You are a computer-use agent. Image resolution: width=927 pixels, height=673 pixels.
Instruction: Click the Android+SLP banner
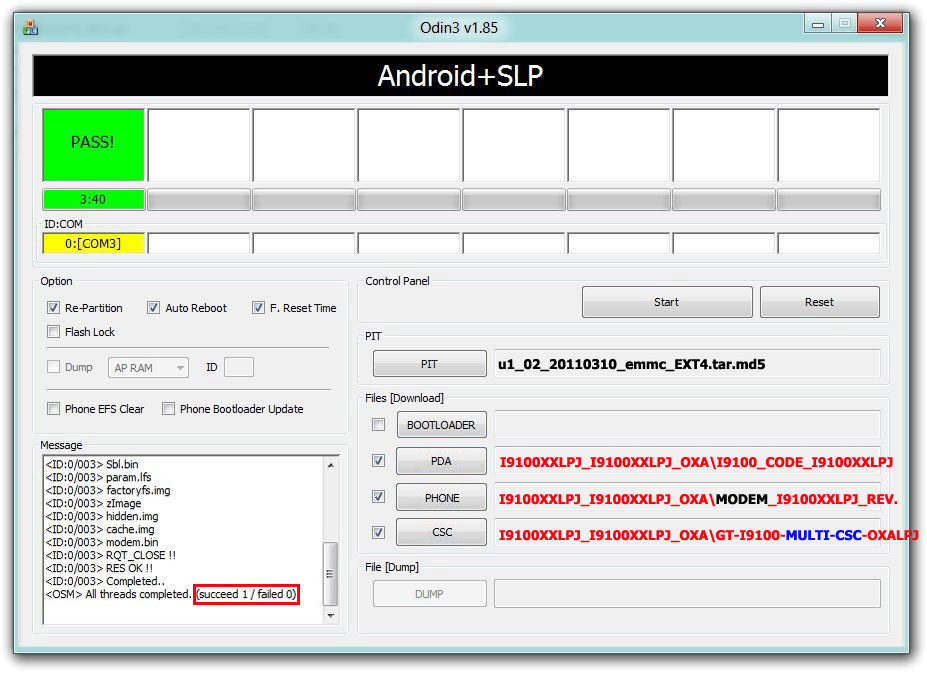460,76
